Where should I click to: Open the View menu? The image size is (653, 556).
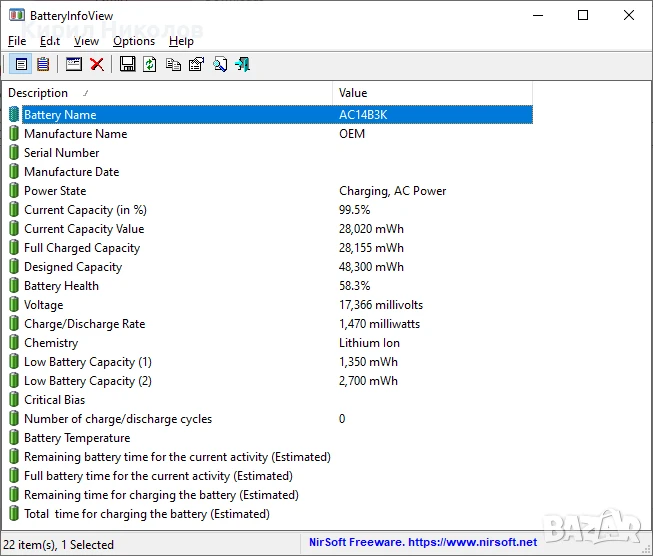click(86, 41)
